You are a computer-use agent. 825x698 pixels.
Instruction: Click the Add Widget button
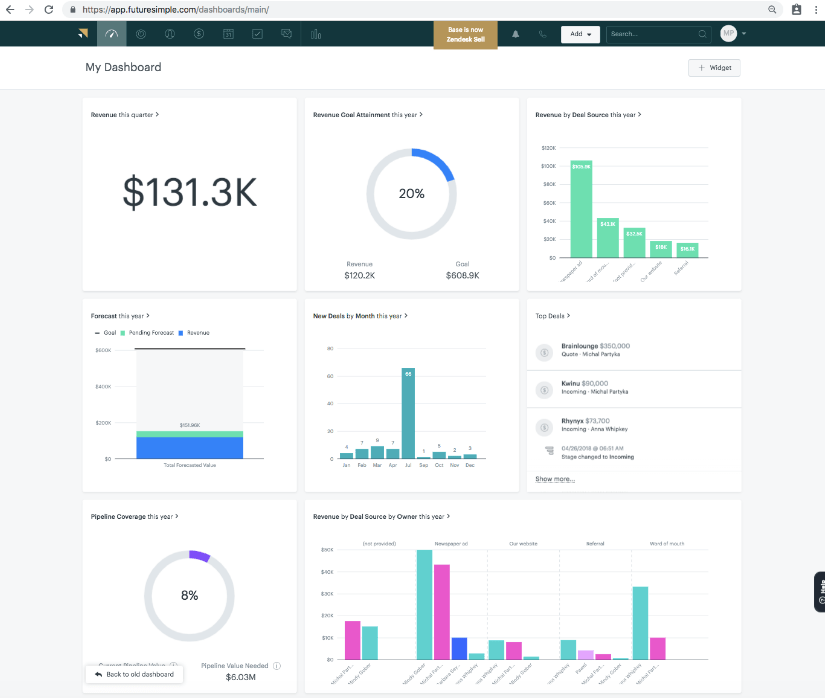click(714, 67)
